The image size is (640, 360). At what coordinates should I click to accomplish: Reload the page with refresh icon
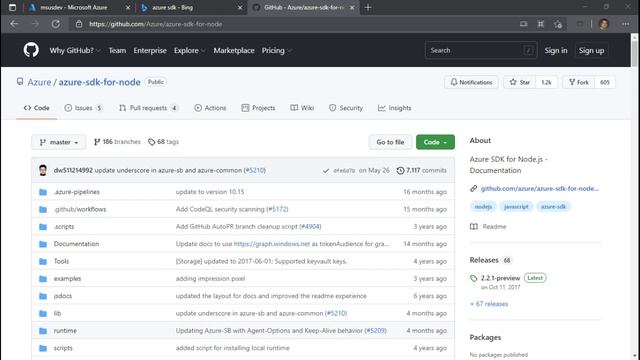(x=56, y=24)
